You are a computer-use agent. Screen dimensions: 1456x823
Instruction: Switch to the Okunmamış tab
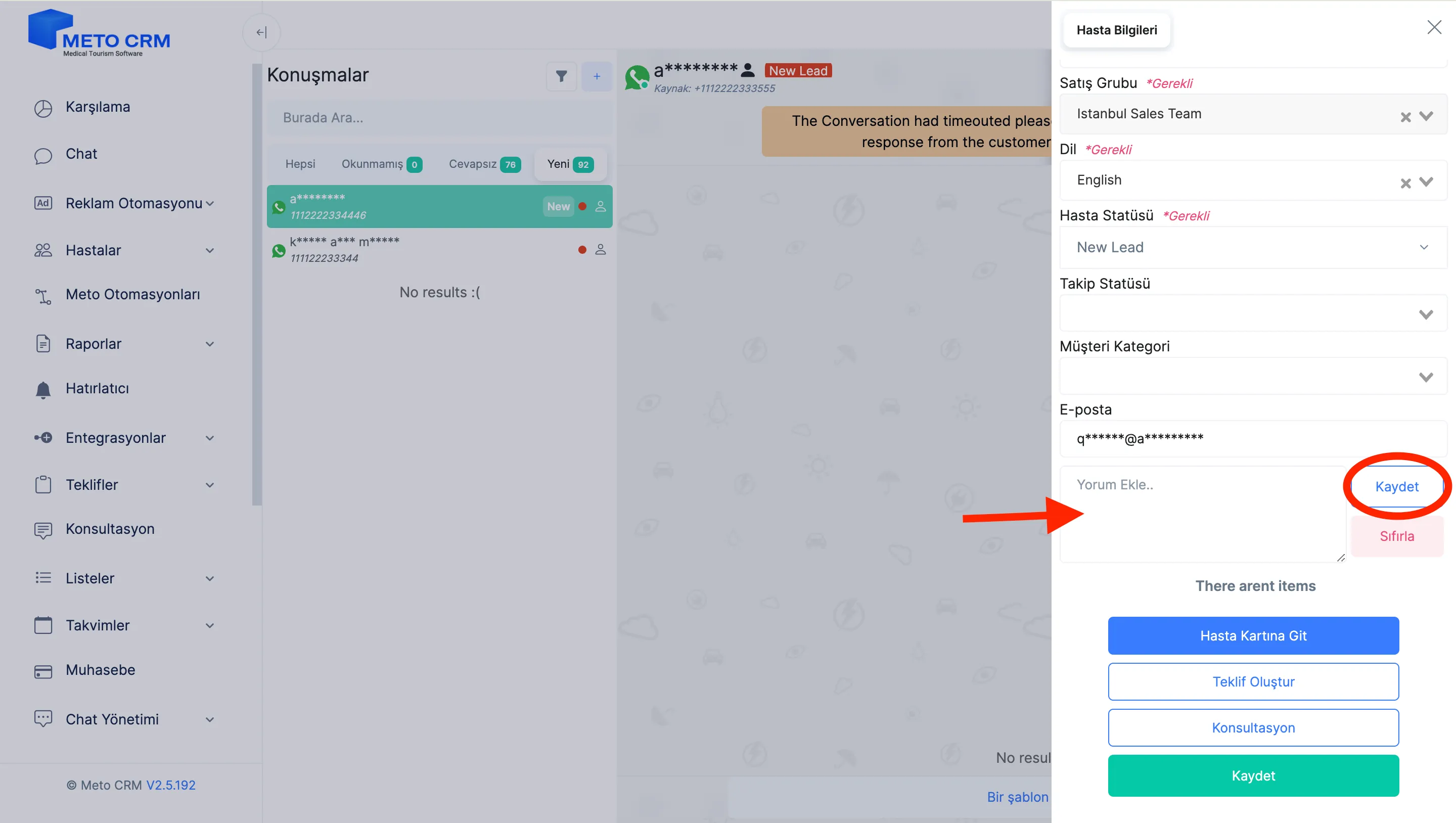382,164
